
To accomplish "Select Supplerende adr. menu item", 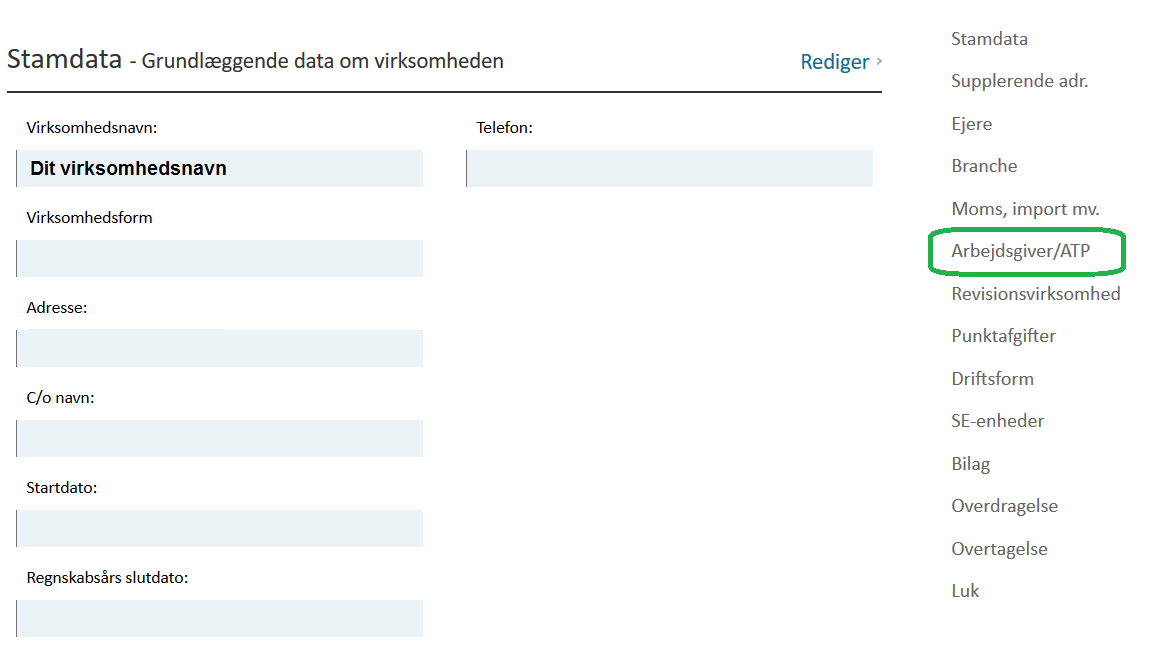I will click(x=1019, y=81).
